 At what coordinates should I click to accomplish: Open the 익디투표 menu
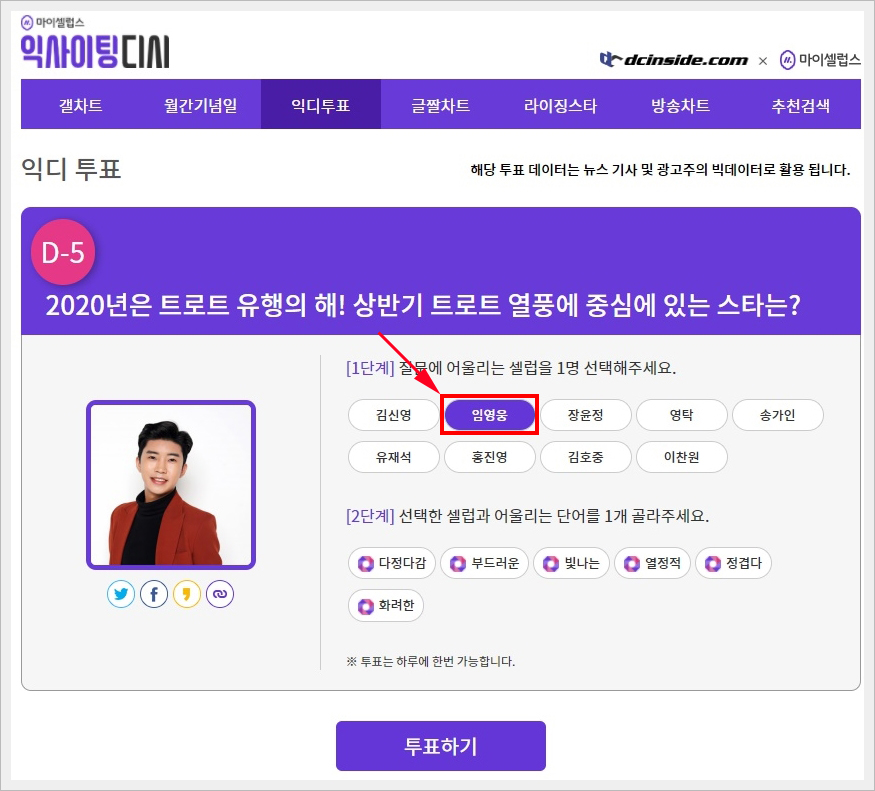321,105
